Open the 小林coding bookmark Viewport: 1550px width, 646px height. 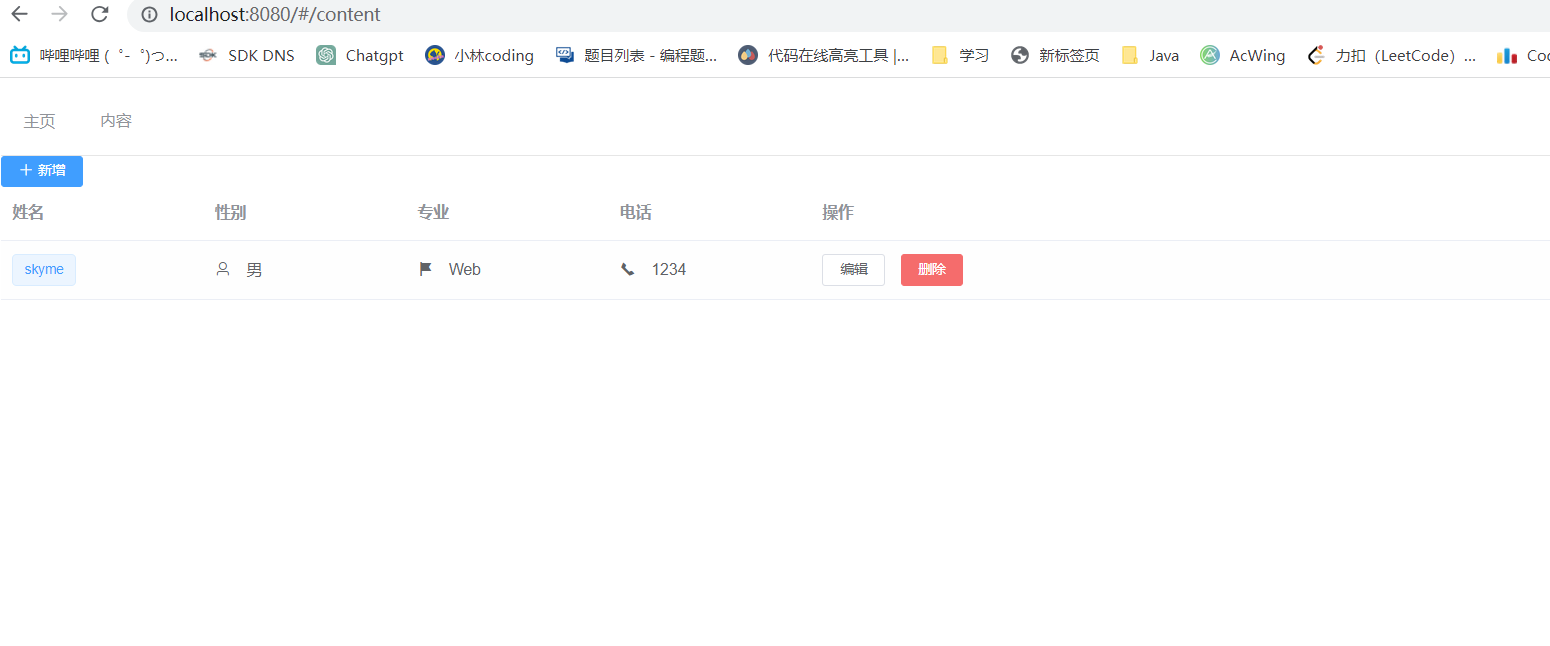[479, 56]
